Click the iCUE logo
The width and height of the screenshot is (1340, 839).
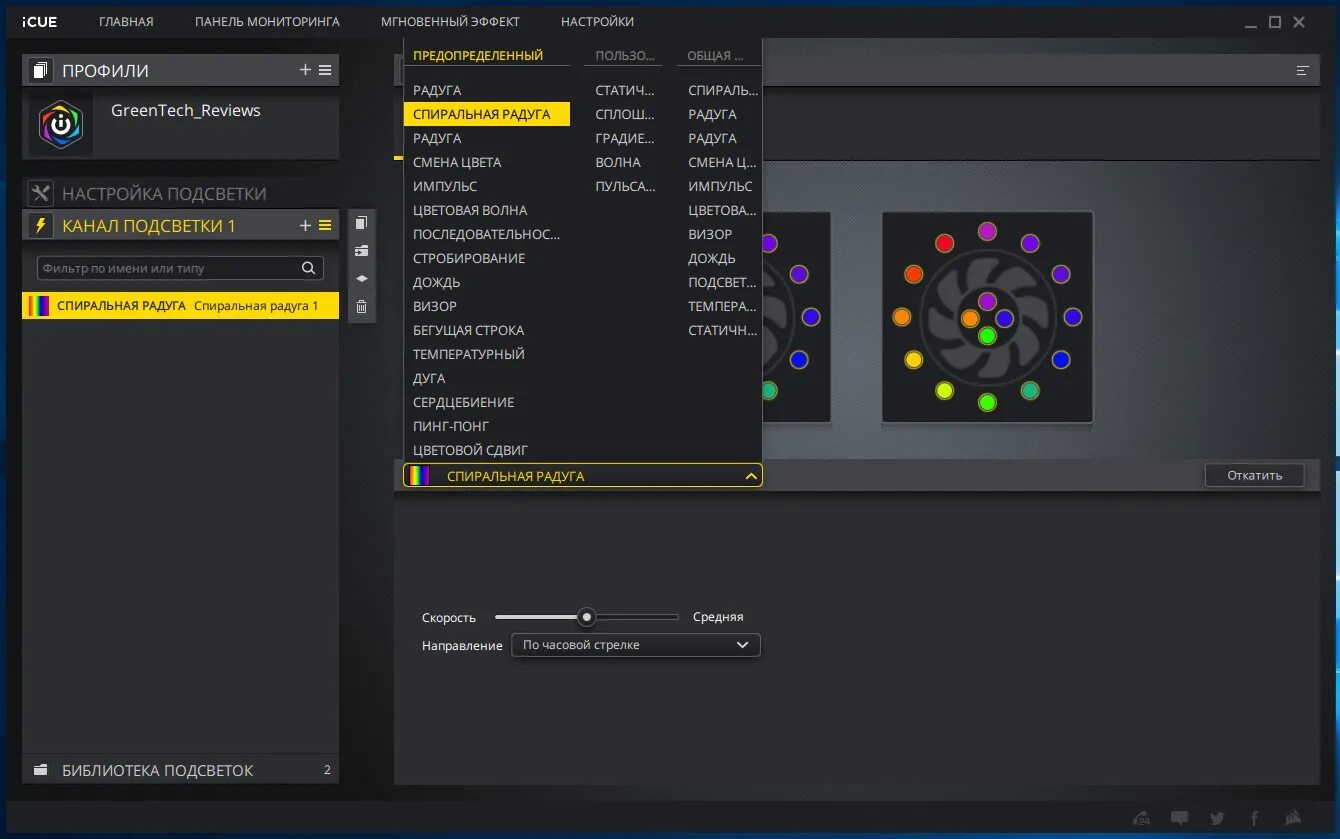40,21
